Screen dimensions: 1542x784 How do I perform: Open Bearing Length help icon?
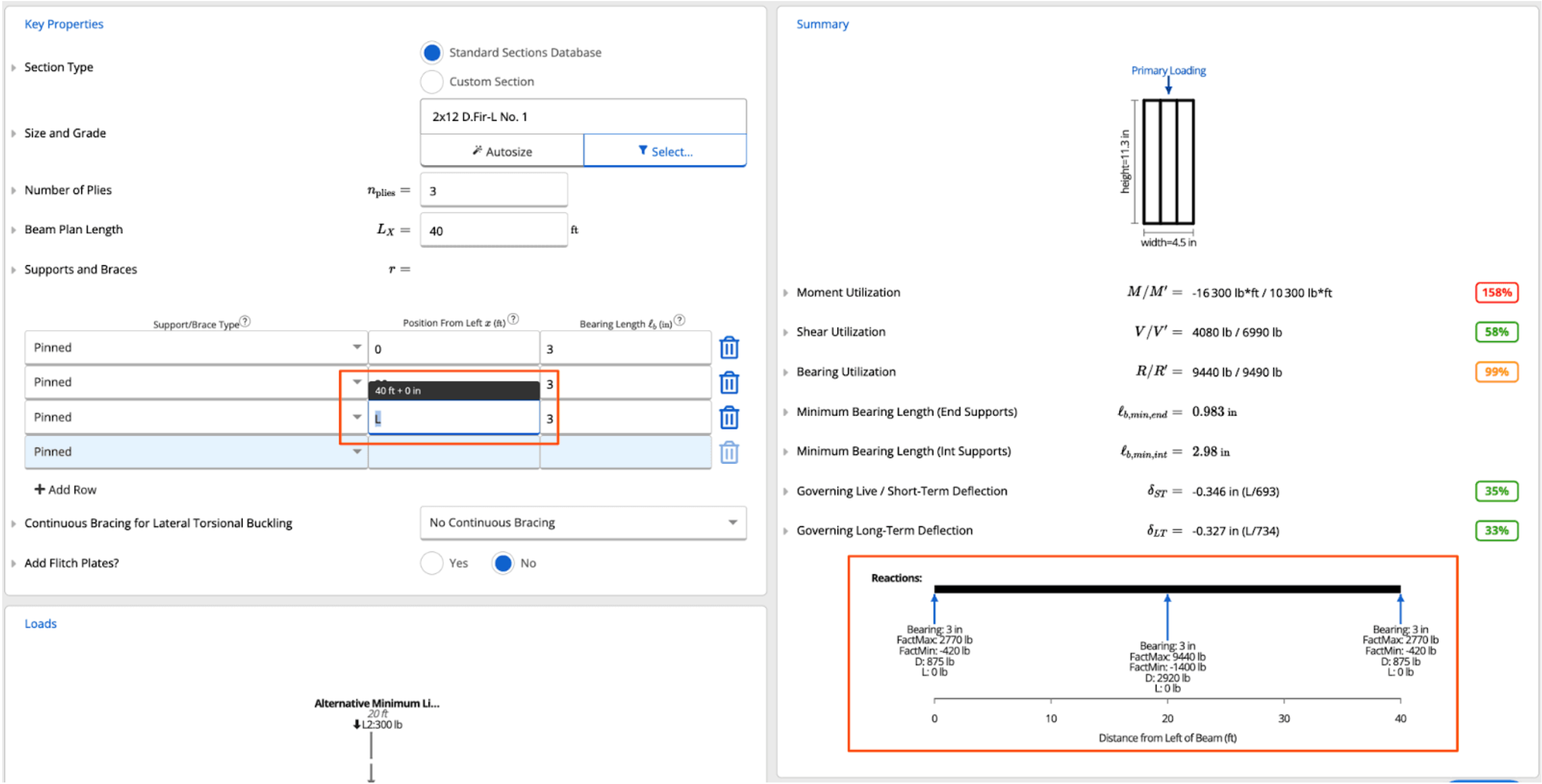pos(679,320)
